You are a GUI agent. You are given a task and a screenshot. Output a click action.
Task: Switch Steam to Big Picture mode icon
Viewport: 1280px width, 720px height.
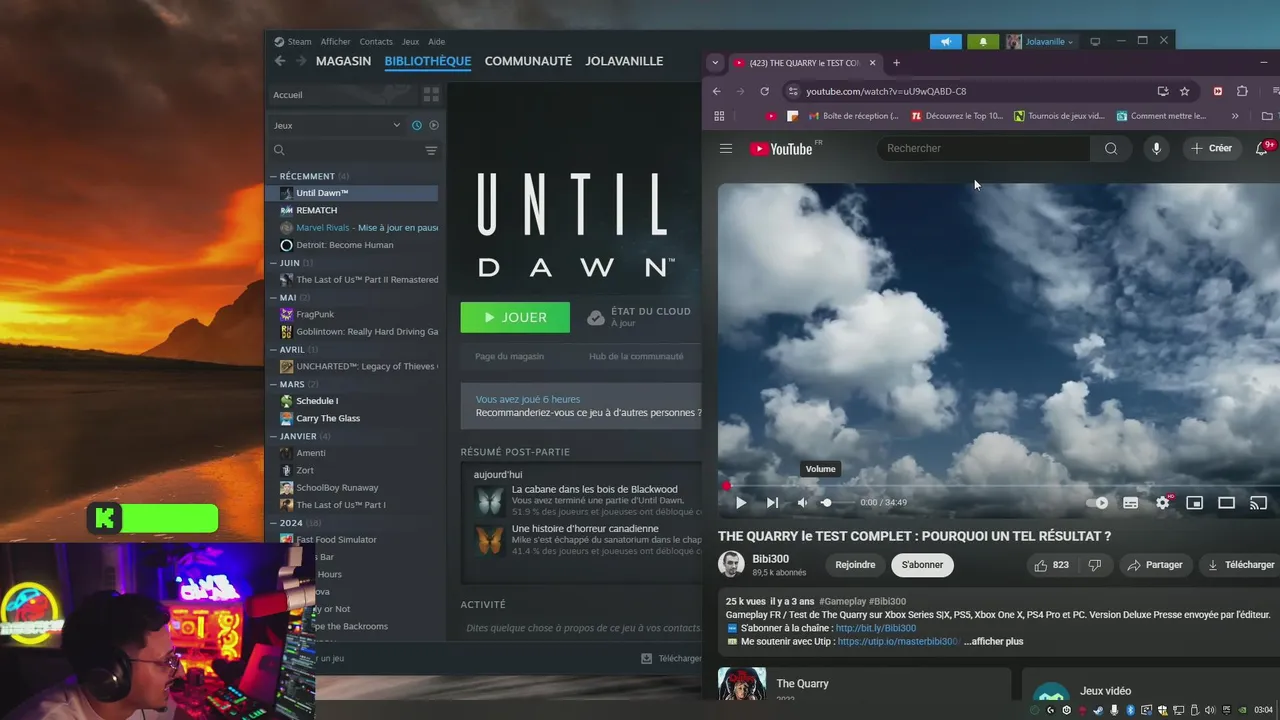point(1095,42)
